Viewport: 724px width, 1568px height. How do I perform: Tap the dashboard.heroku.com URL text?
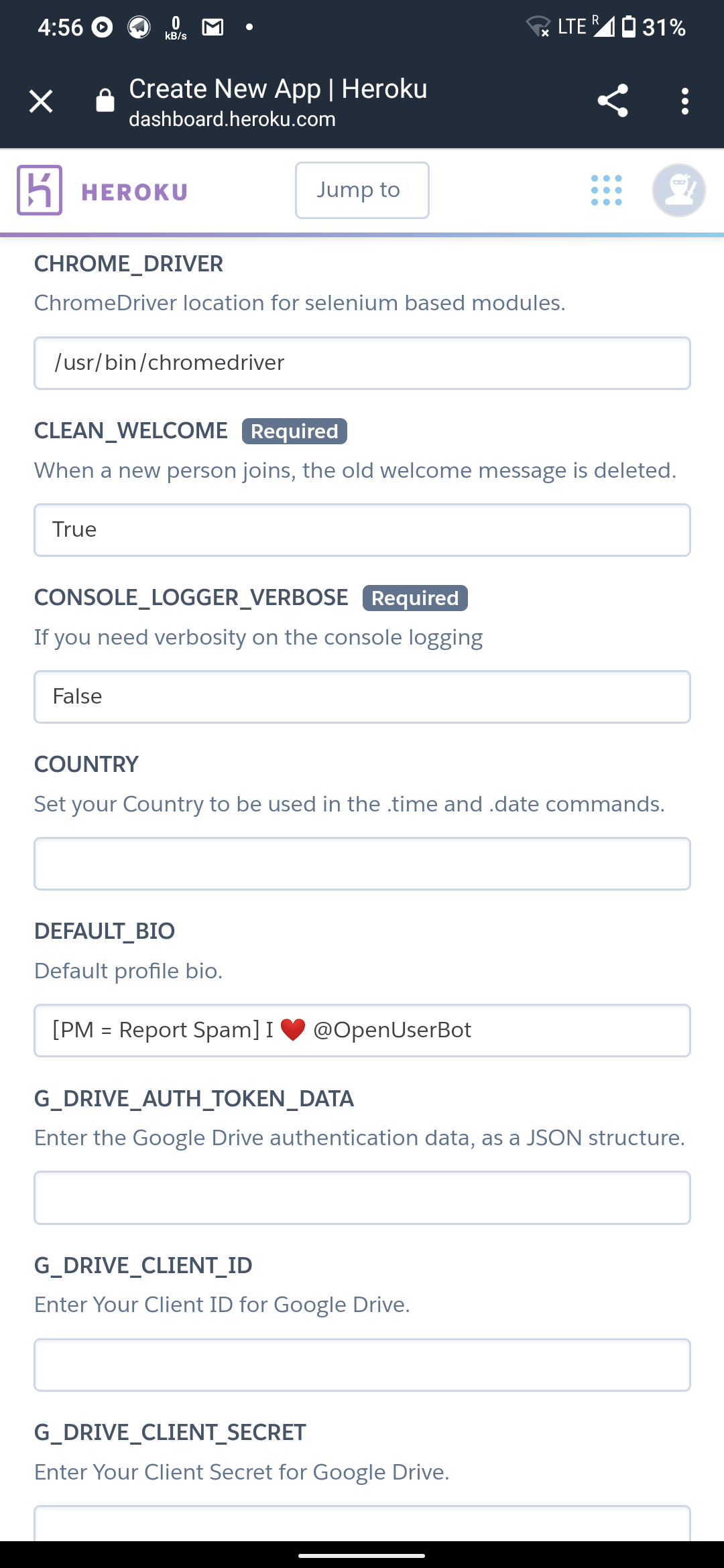[232, 119]
